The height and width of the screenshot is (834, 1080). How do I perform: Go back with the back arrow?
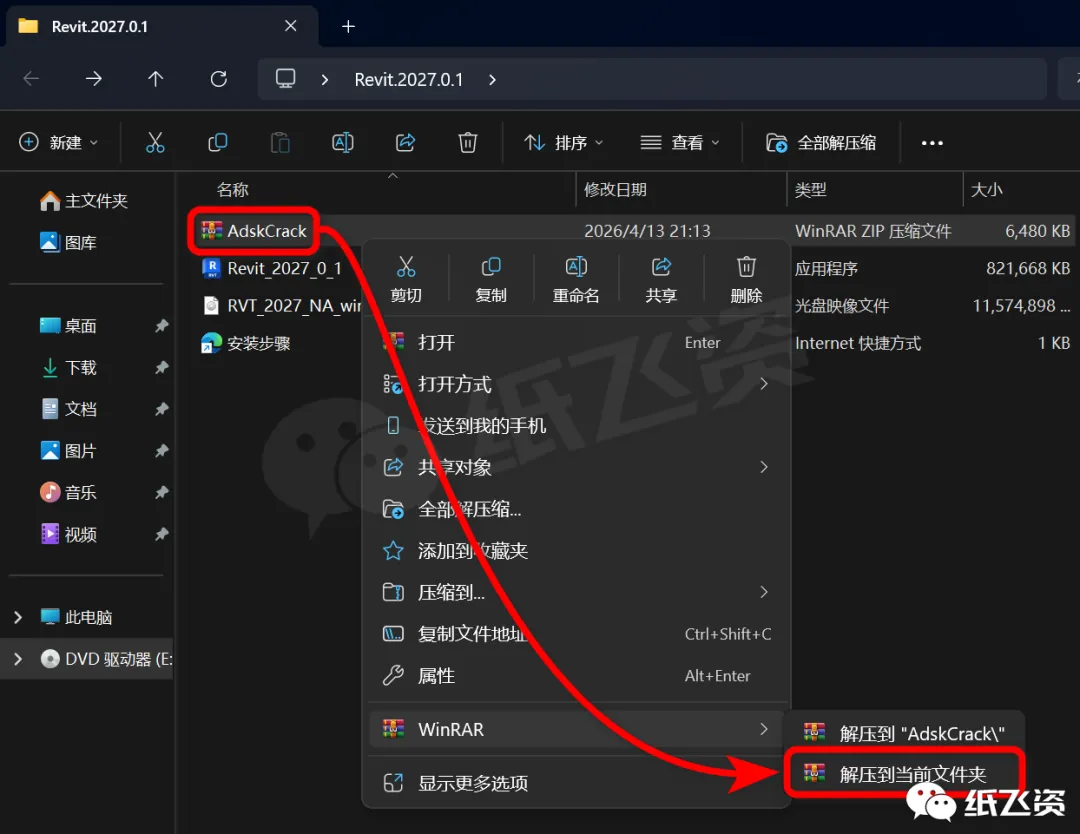pos(31,79)
